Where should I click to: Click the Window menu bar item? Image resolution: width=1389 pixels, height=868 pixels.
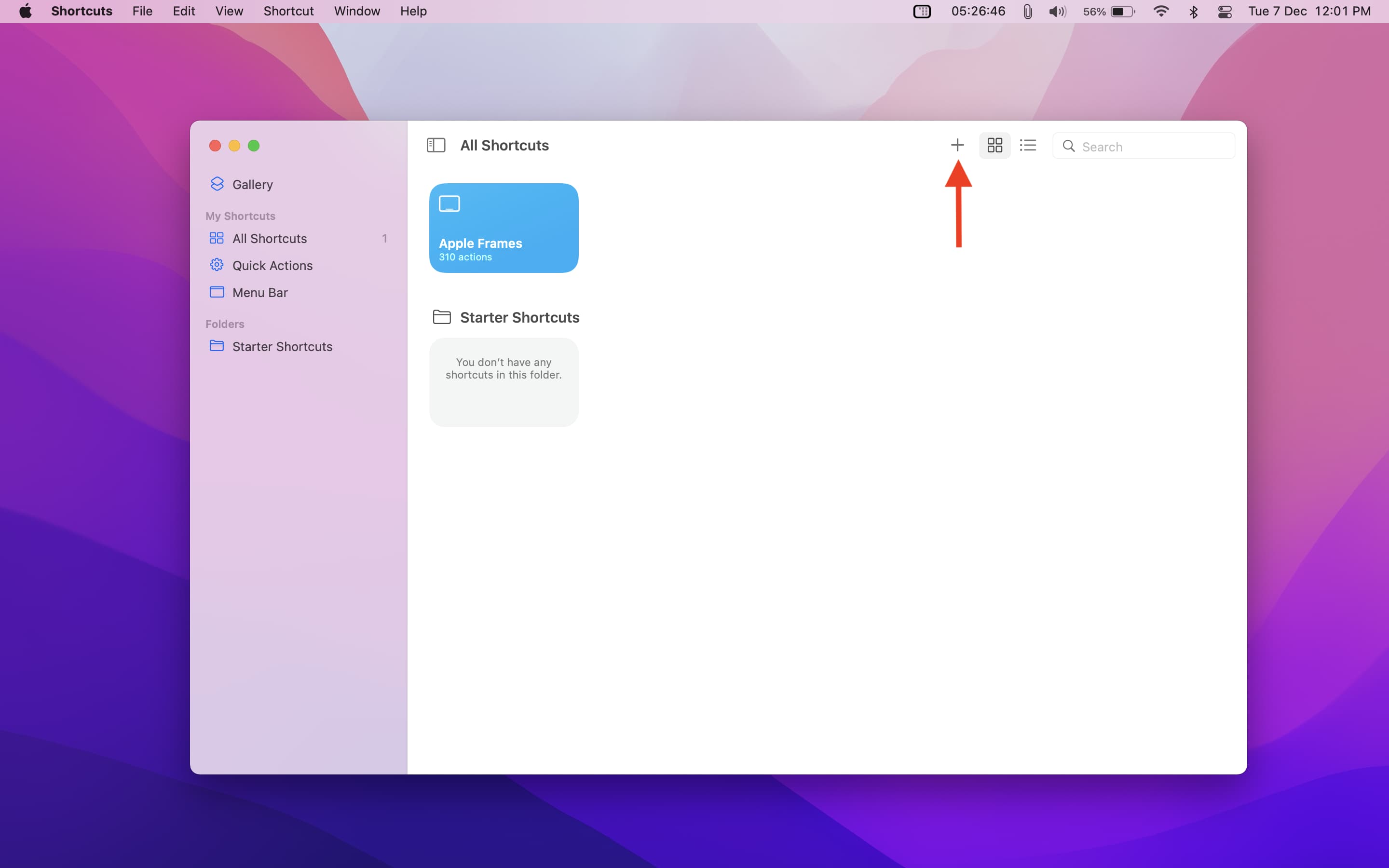tap(358, 11)
